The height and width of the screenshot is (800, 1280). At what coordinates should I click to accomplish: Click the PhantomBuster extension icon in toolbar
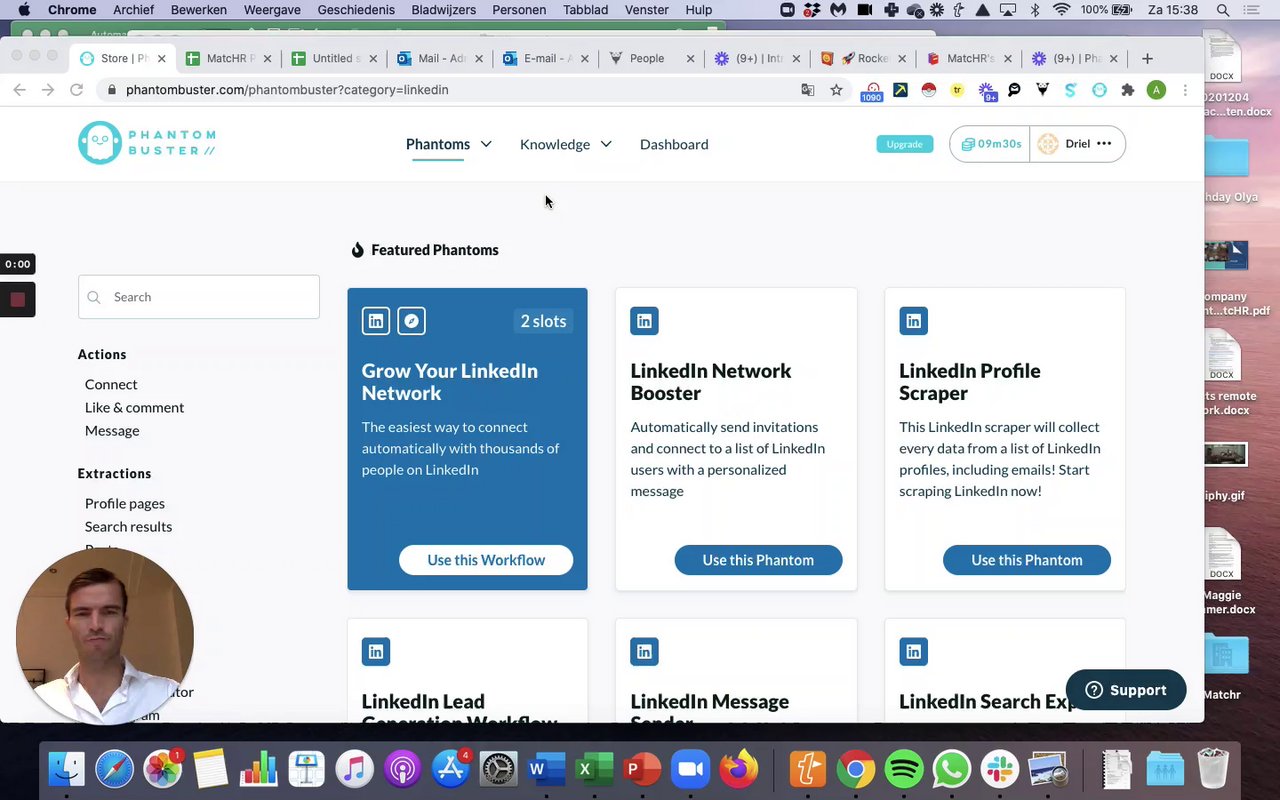click(x=1099, y=90)
